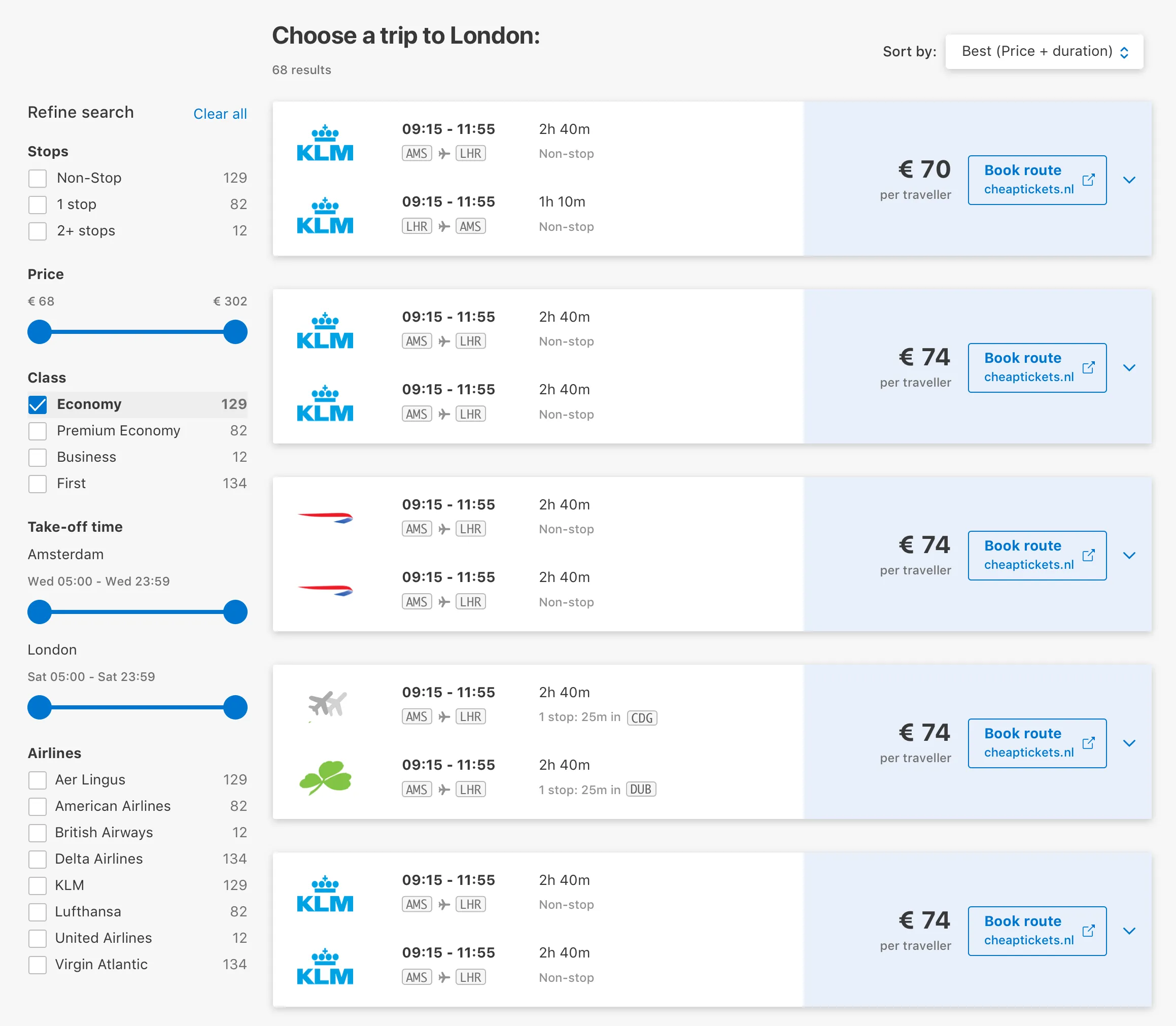Uncheck the Economy class checkbox
Viewport: 1176px width, 1026px height.
coord(38,405)
